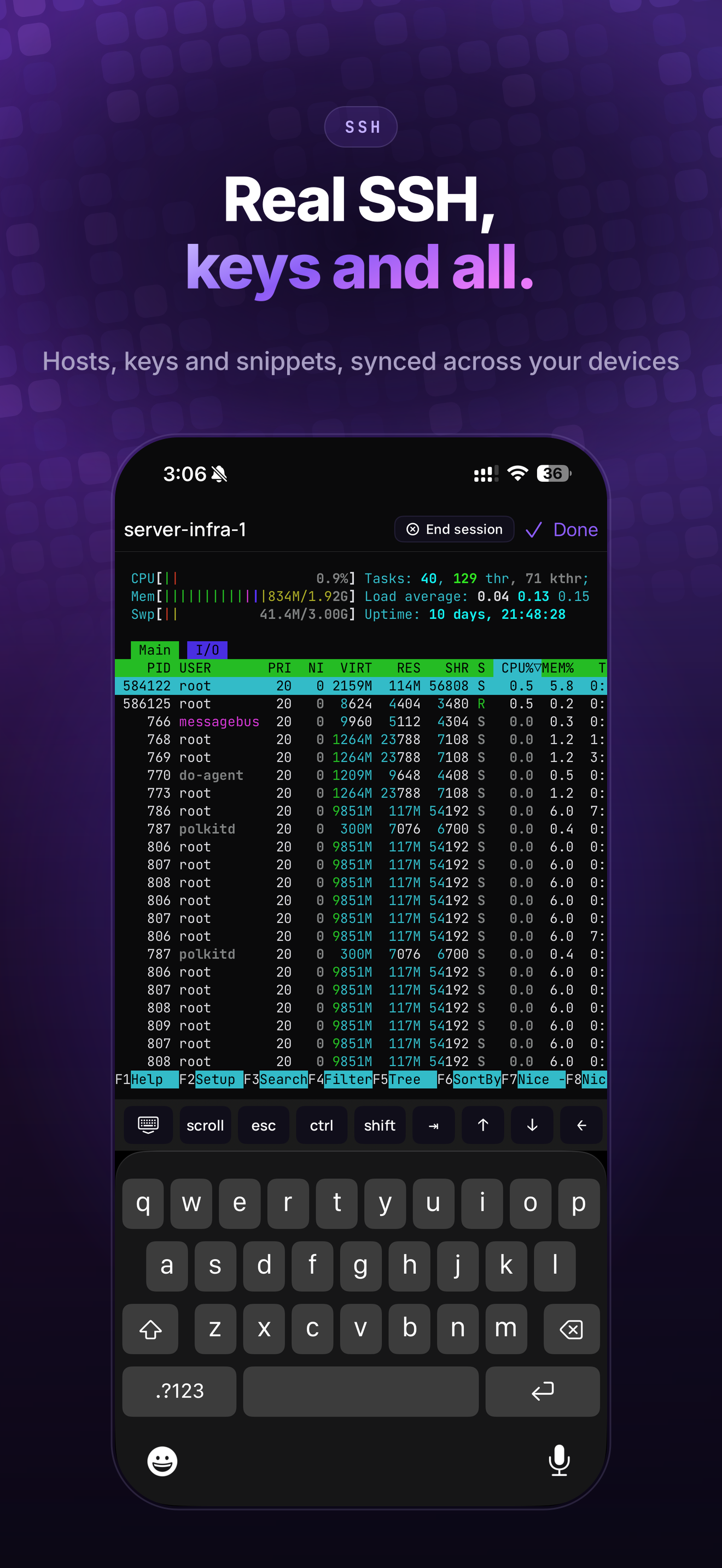Click the PID column header
Viewport: 722px width, 1568px height.
coord(159,668)
